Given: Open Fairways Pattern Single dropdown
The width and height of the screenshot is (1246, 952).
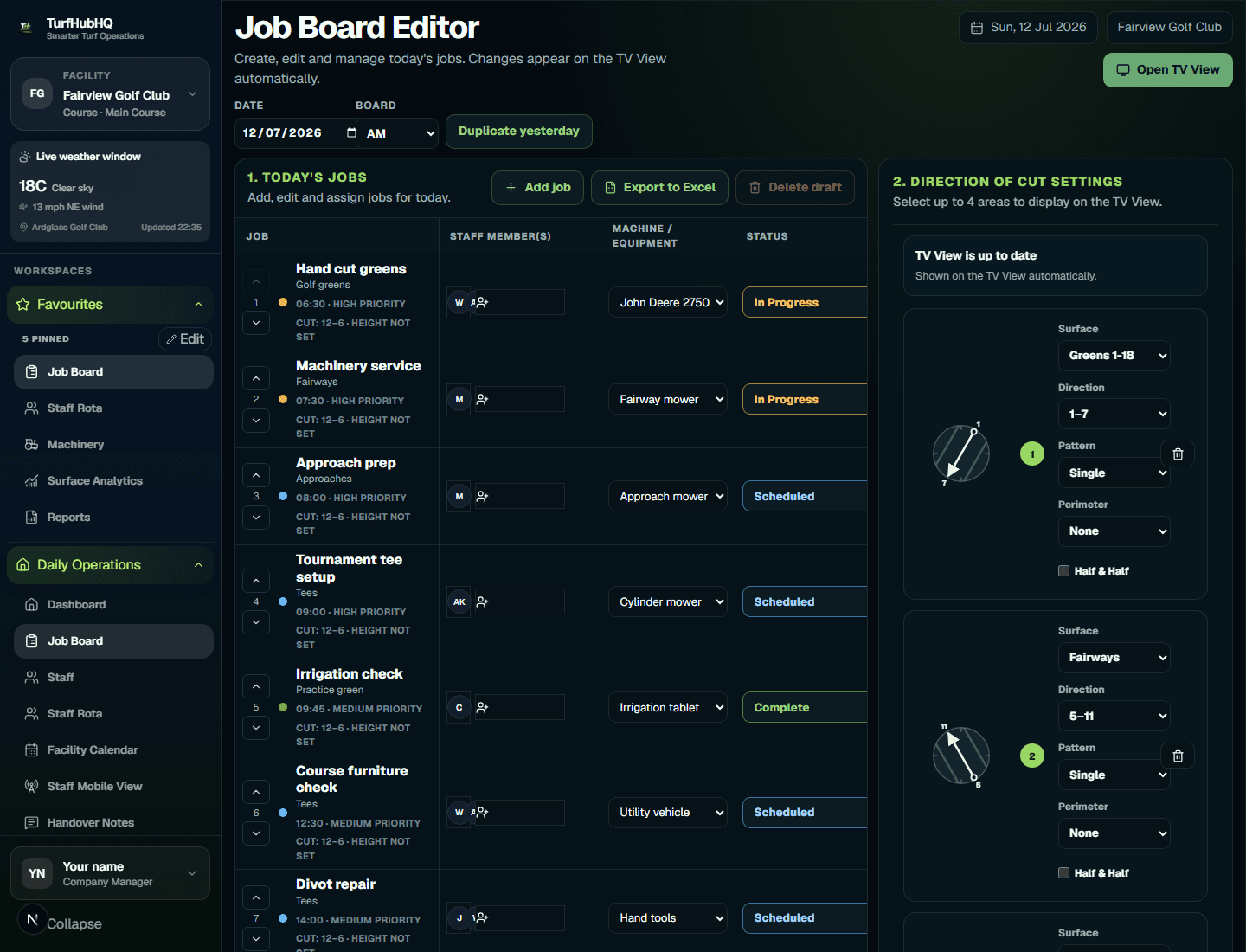Looking at the screenshot, I should click(x=1114, y=775).
